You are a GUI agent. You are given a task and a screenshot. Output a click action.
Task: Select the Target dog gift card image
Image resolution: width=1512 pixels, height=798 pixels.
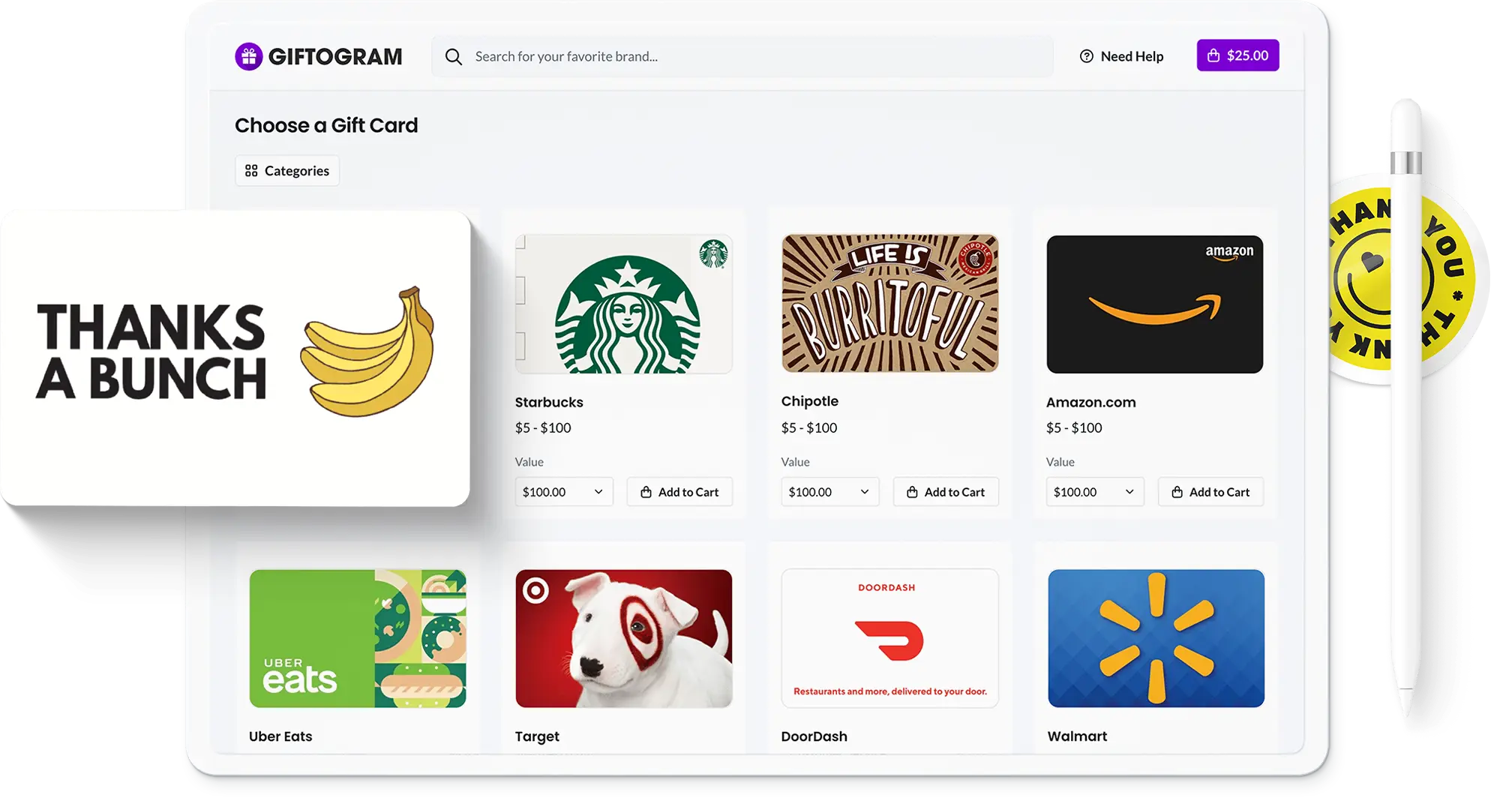pyautogui.click(x=624, y=639)
